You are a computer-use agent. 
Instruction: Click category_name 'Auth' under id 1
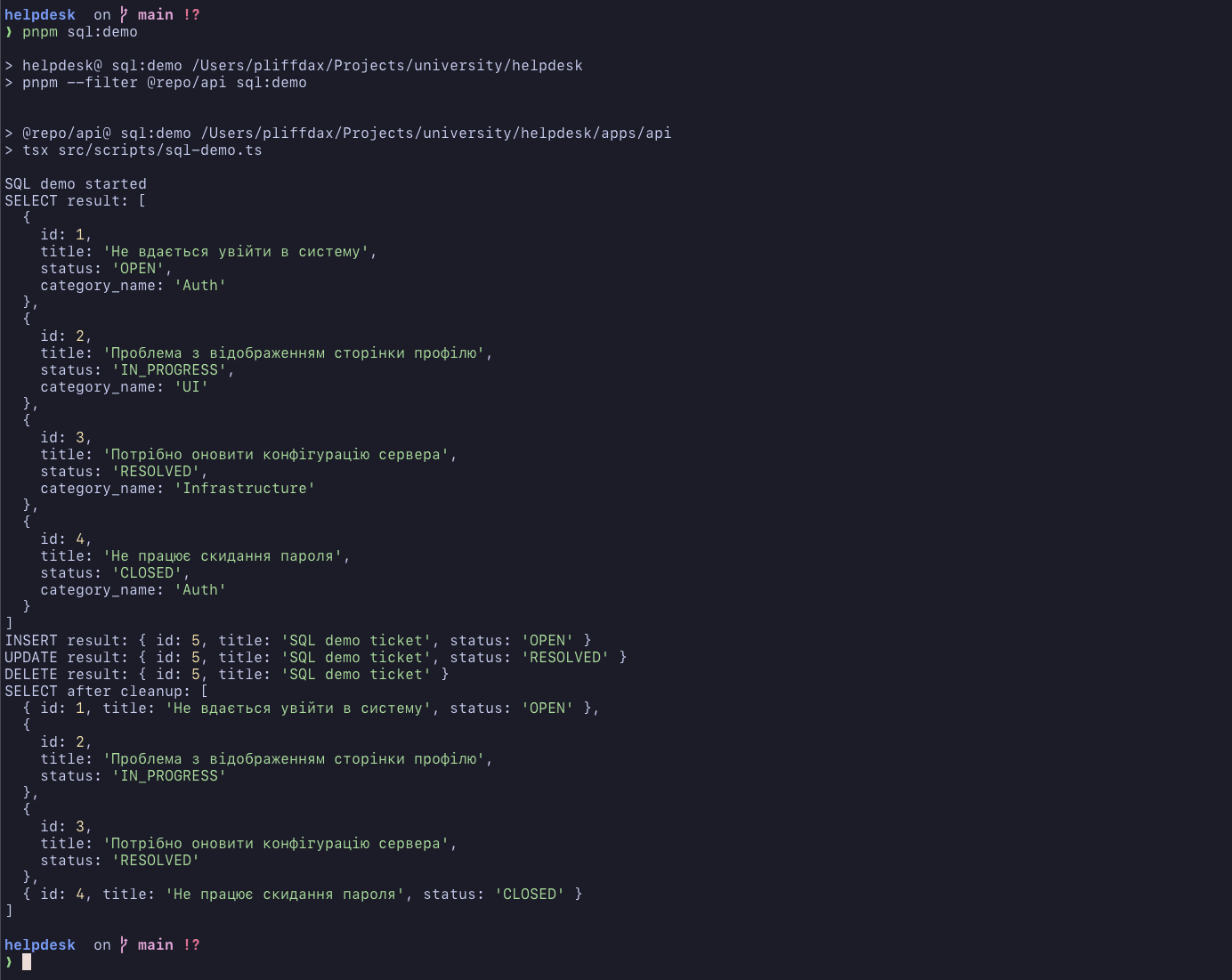[x=200, y=286]
